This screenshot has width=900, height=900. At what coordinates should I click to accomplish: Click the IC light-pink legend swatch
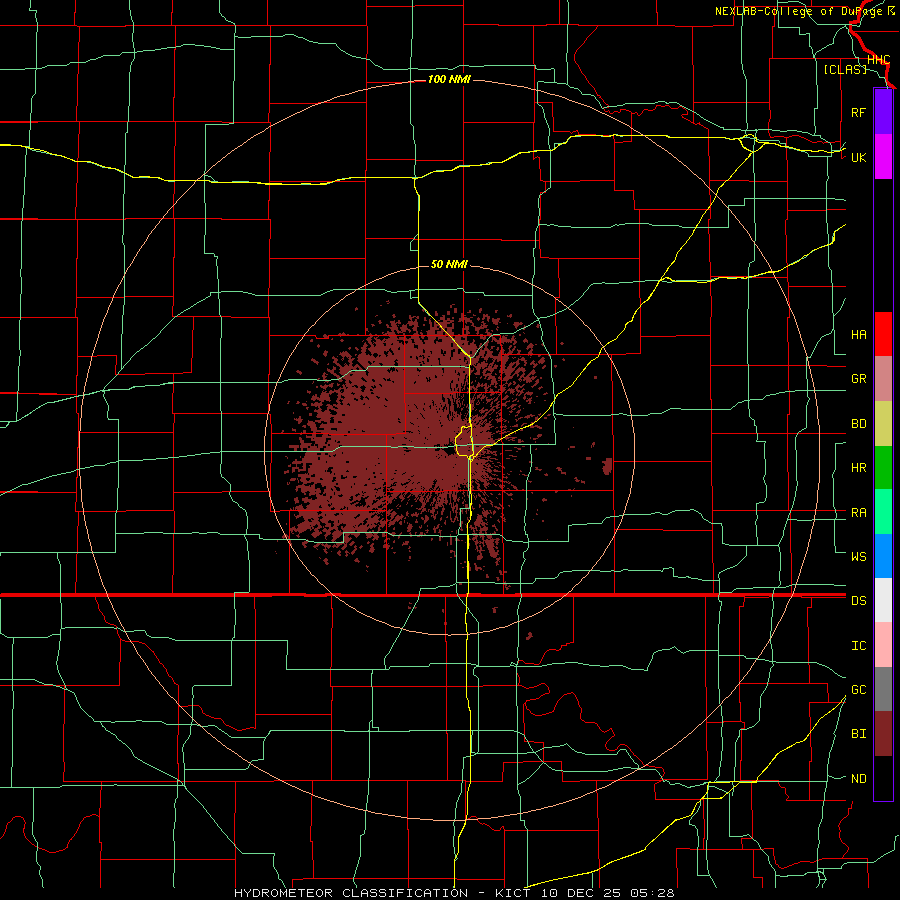(x=883, y=645)
